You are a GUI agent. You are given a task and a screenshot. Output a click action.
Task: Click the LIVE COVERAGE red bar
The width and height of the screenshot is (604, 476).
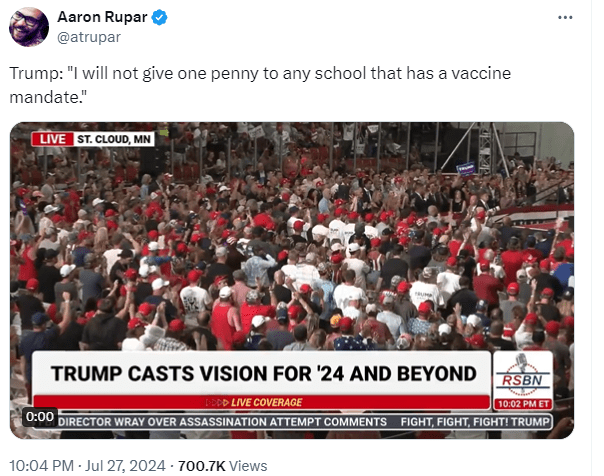coord(261,402)
